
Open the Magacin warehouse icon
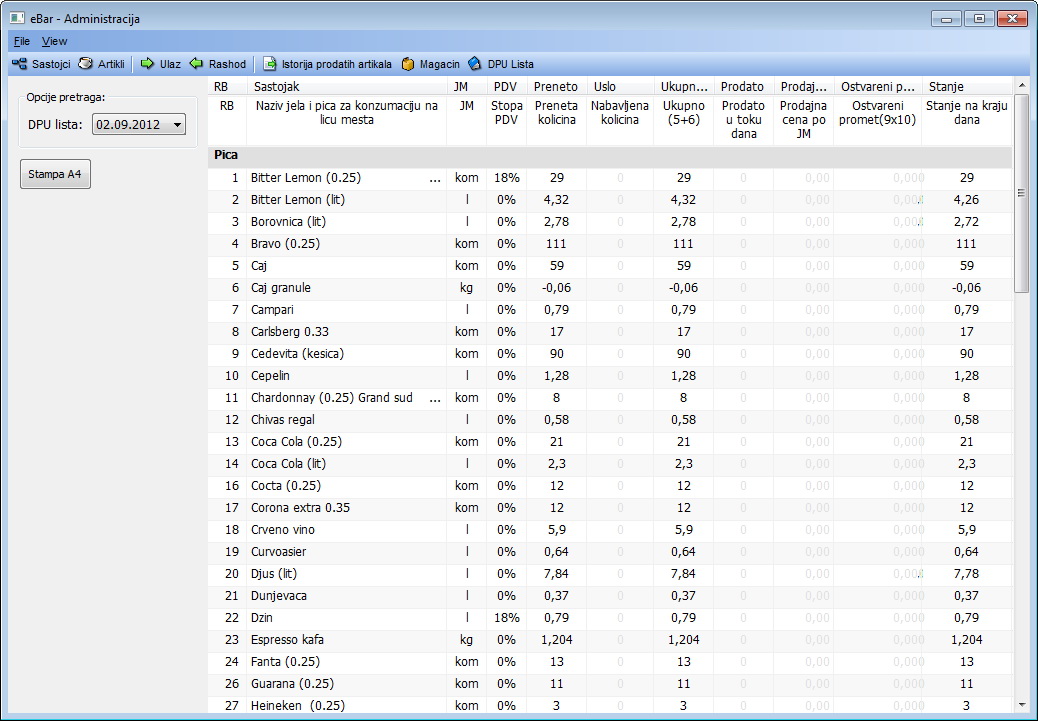[408, 64]
